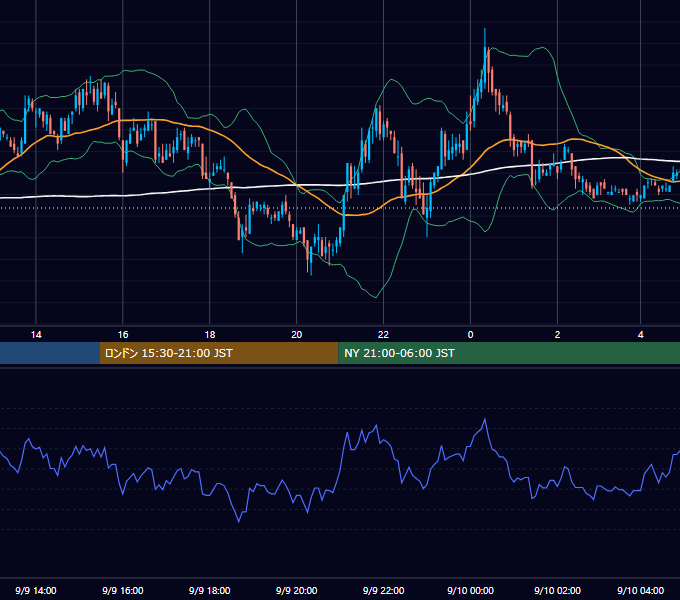The height and width of the screenshot is (600, 680).
Task: Click the London session bar 15:30-21:00 JST
Action: tap(219, 353)
